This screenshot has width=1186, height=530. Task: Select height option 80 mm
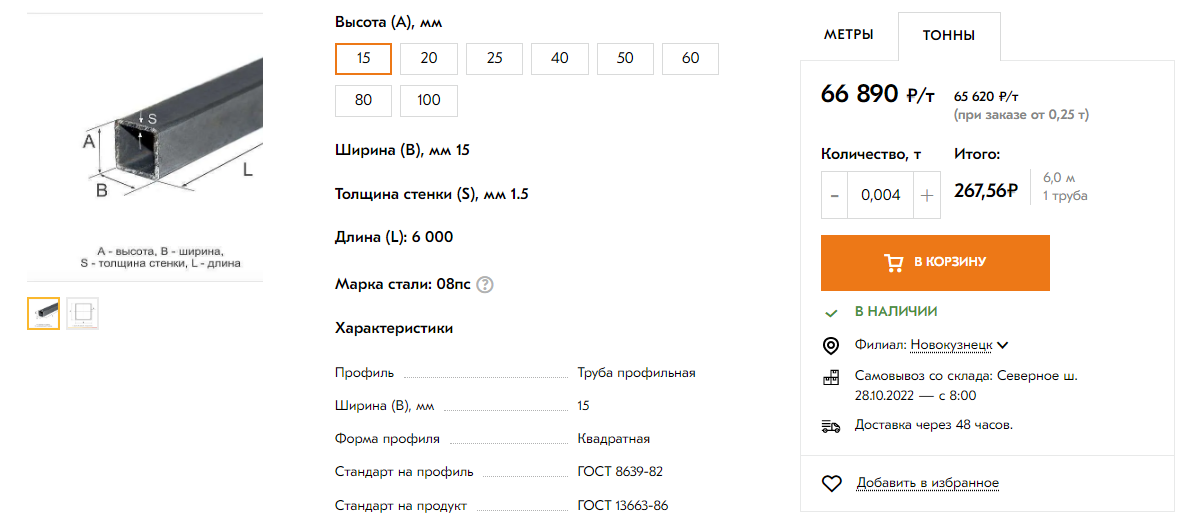click(x=363, y=100)
